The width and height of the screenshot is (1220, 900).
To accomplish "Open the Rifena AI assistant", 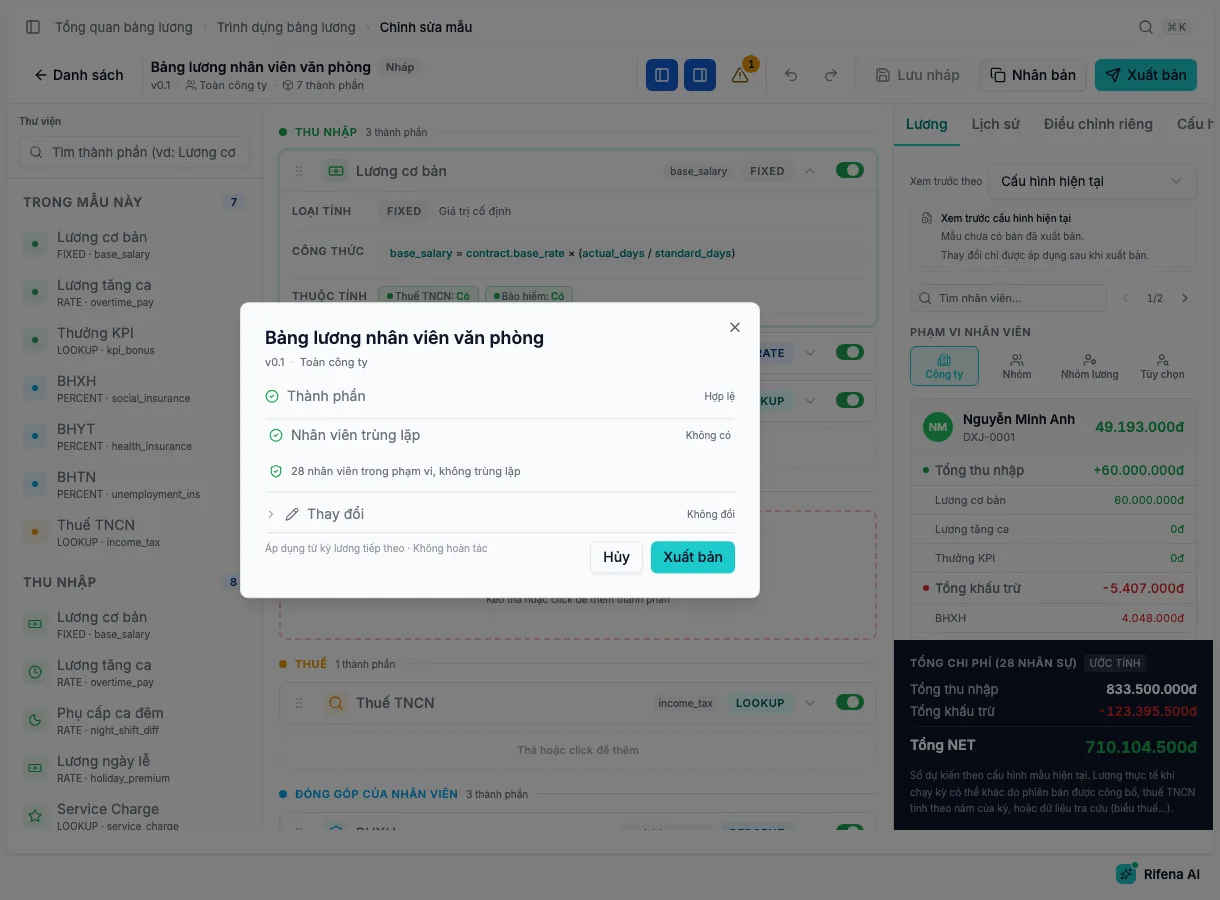I will click(1159, 874).
